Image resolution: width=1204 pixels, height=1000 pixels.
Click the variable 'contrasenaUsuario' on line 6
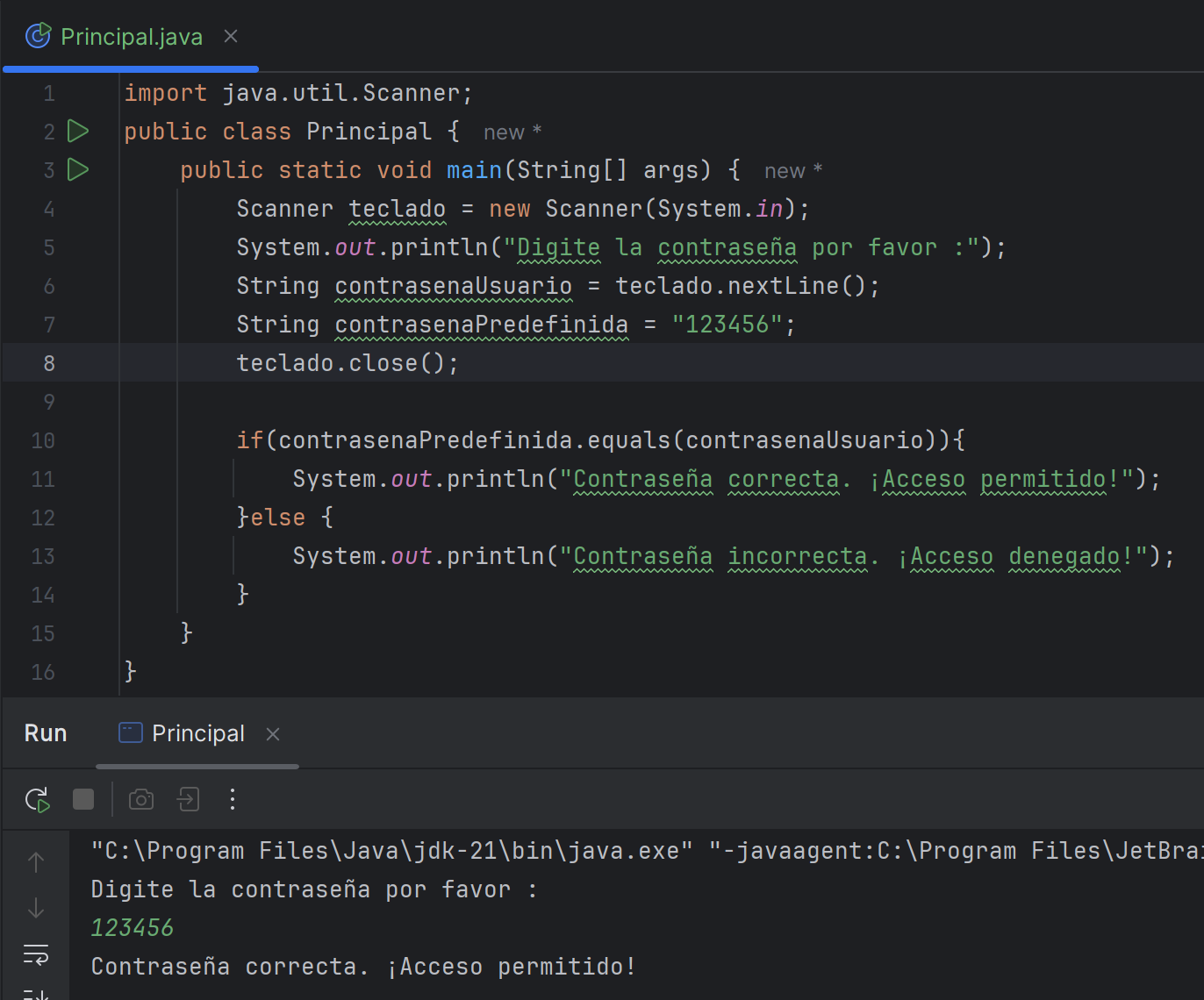click(454, 286)
